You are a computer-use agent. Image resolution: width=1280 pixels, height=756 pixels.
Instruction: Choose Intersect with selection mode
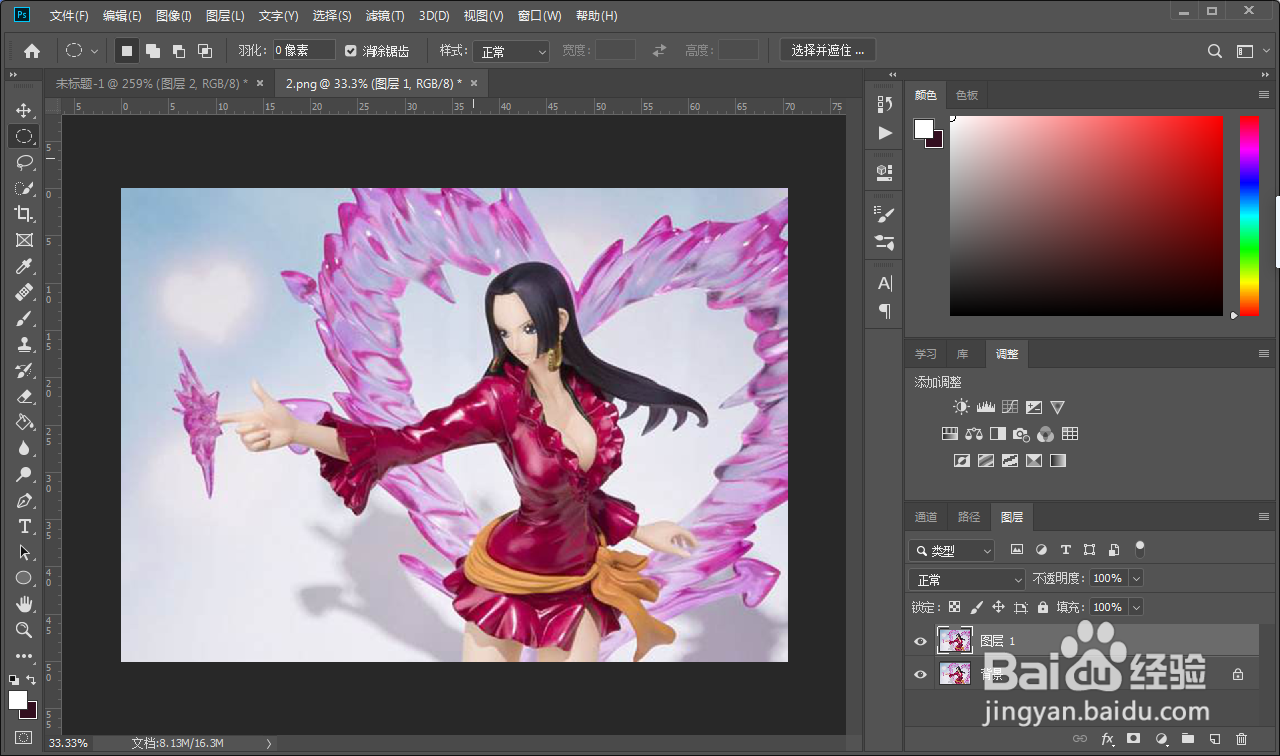click(x=205, y=51)
